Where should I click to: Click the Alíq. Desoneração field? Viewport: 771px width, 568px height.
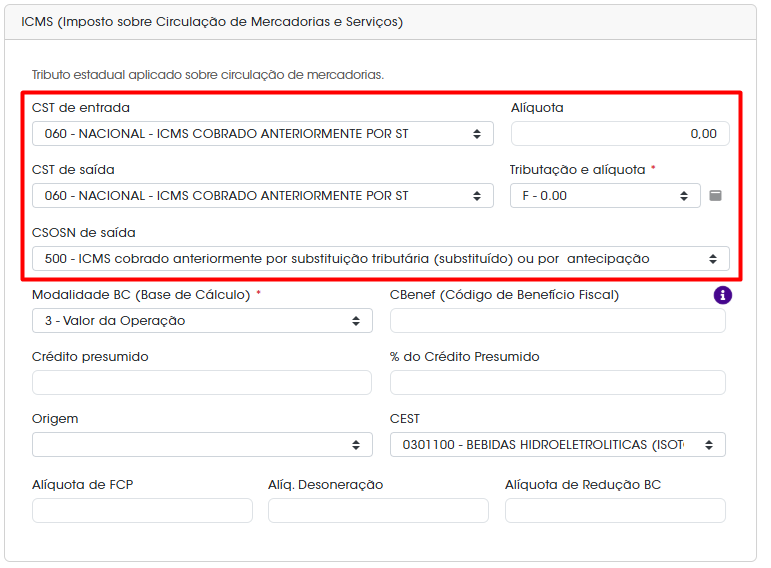378,510
